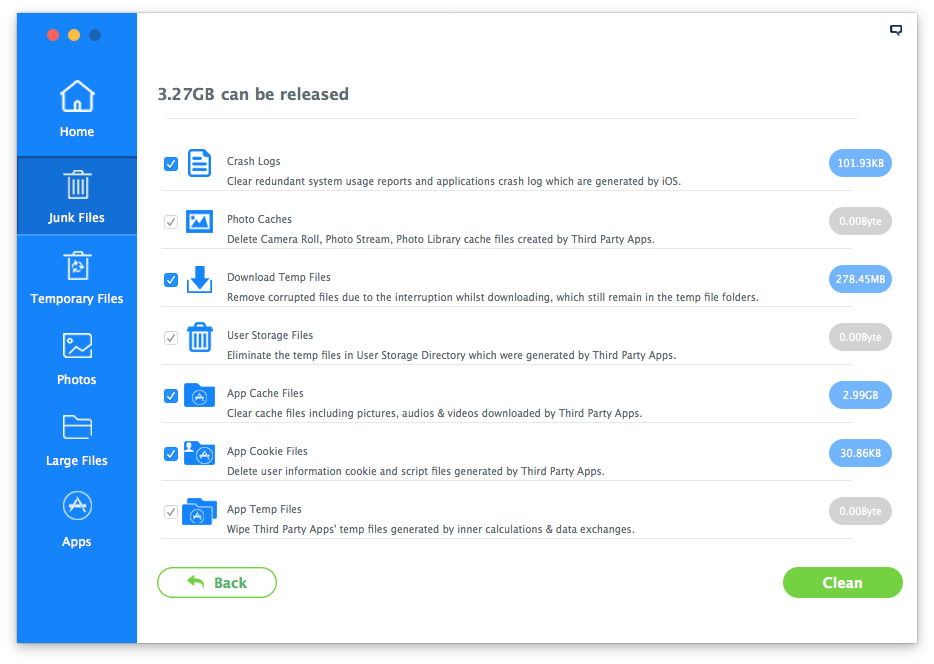The width and height of the screenshot is (934, 664).
Task: Open the Photos sidebar icon
Action: coord(77,345)
